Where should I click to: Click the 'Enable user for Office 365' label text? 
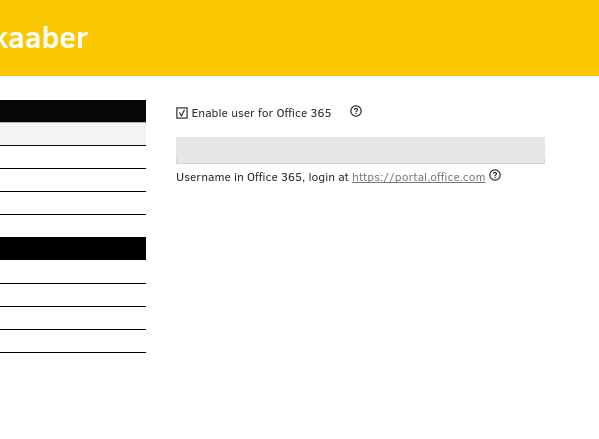tap(261, 113)
